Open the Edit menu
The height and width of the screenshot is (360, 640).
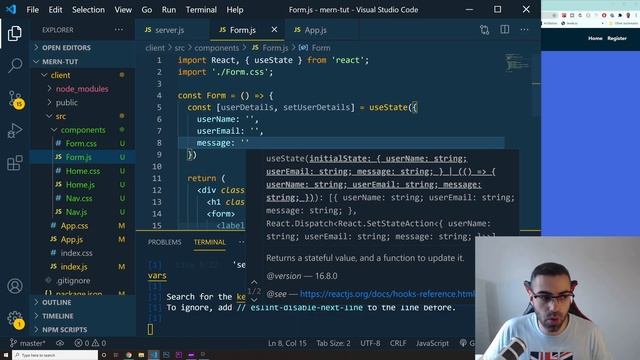click(x=55, y=9)
